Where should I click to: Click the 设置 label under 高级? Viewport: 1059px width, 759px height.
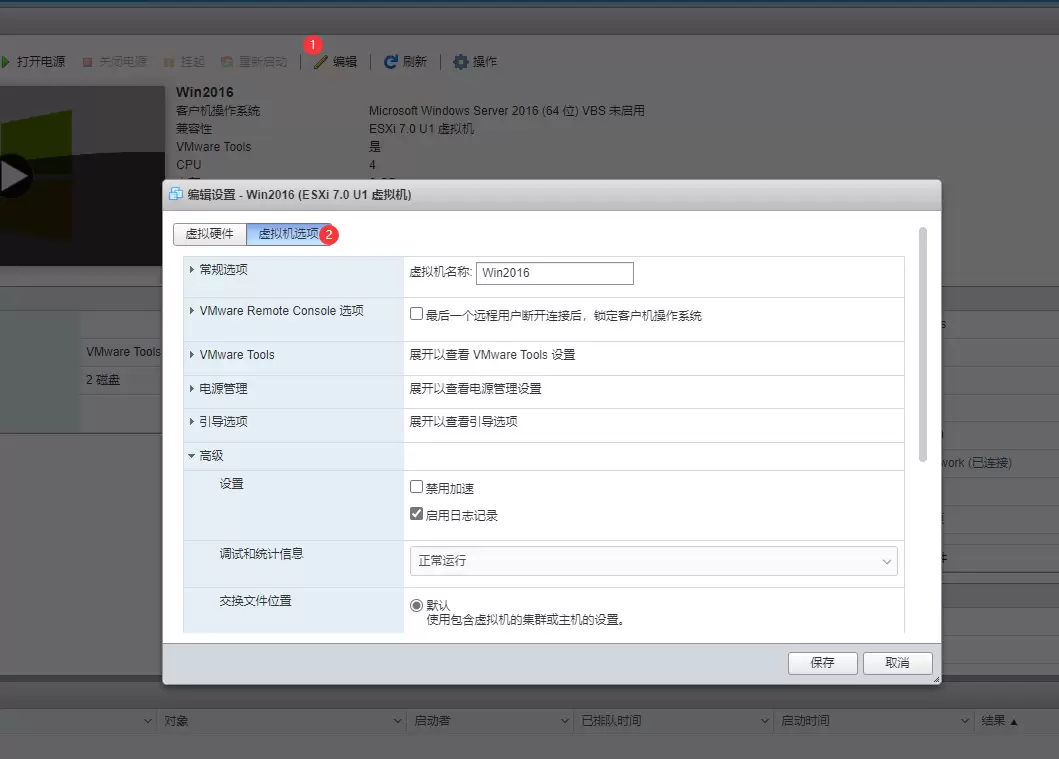(x=232, y=484)
